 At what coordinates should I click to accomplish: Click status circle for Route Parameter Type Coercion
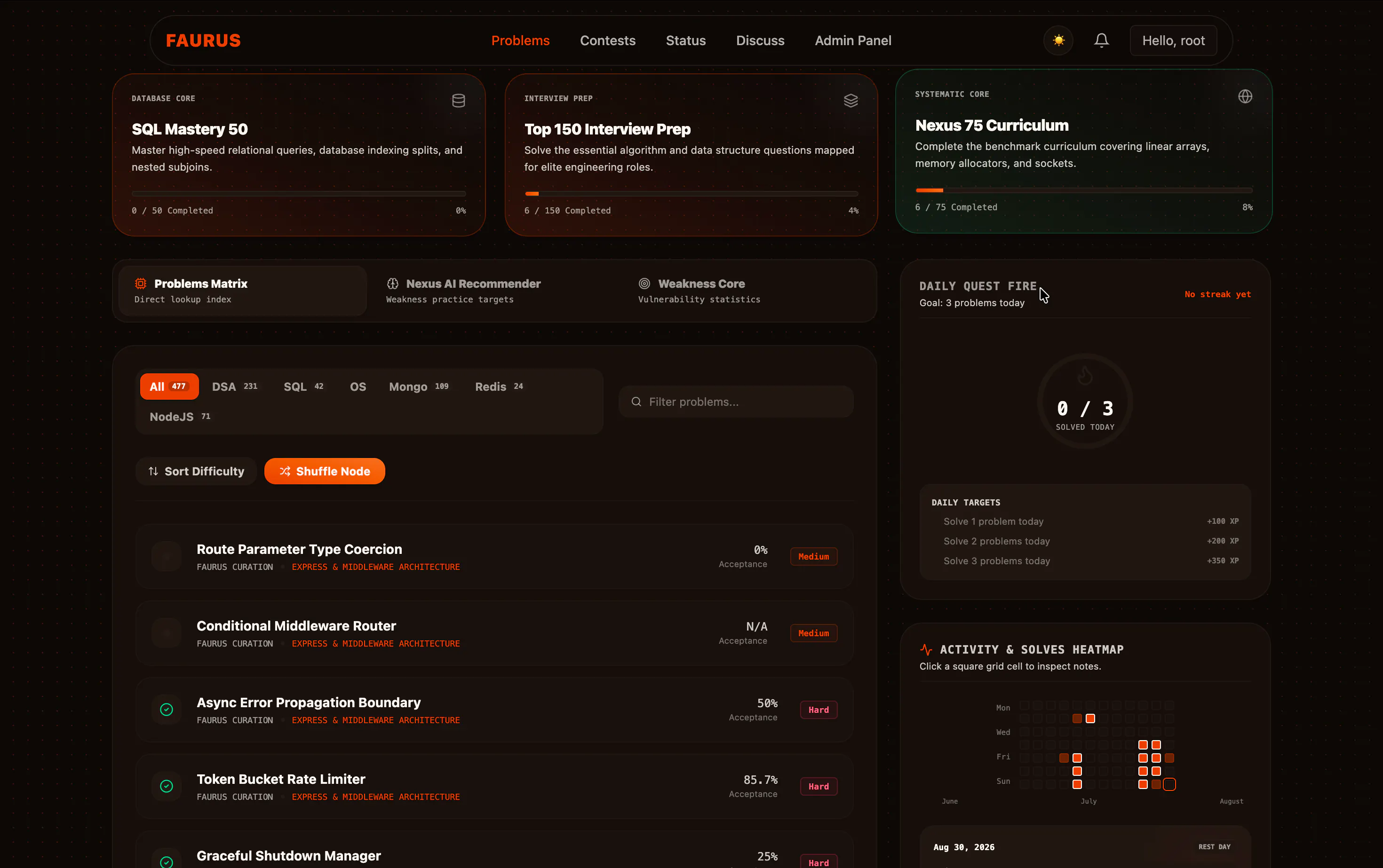tap(167, 556)
